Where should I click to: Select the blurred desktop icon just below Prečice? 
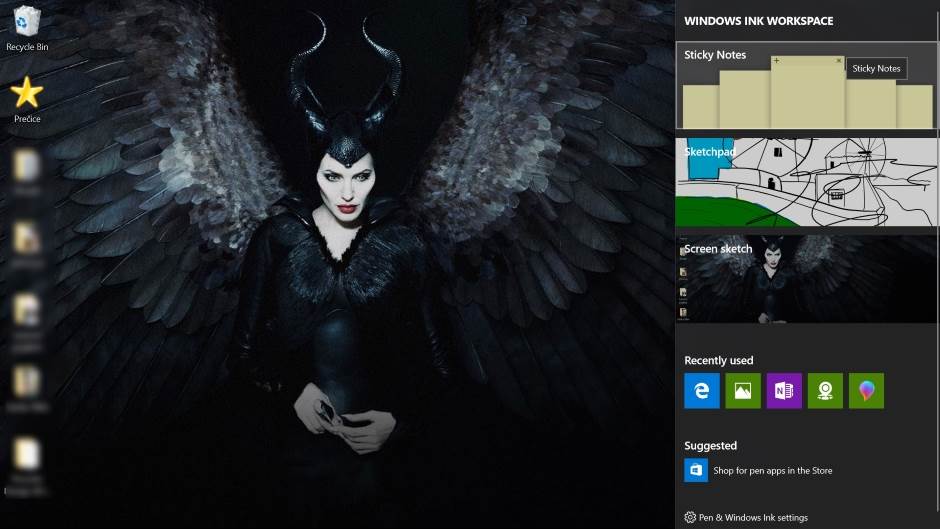tap(27, 168)
